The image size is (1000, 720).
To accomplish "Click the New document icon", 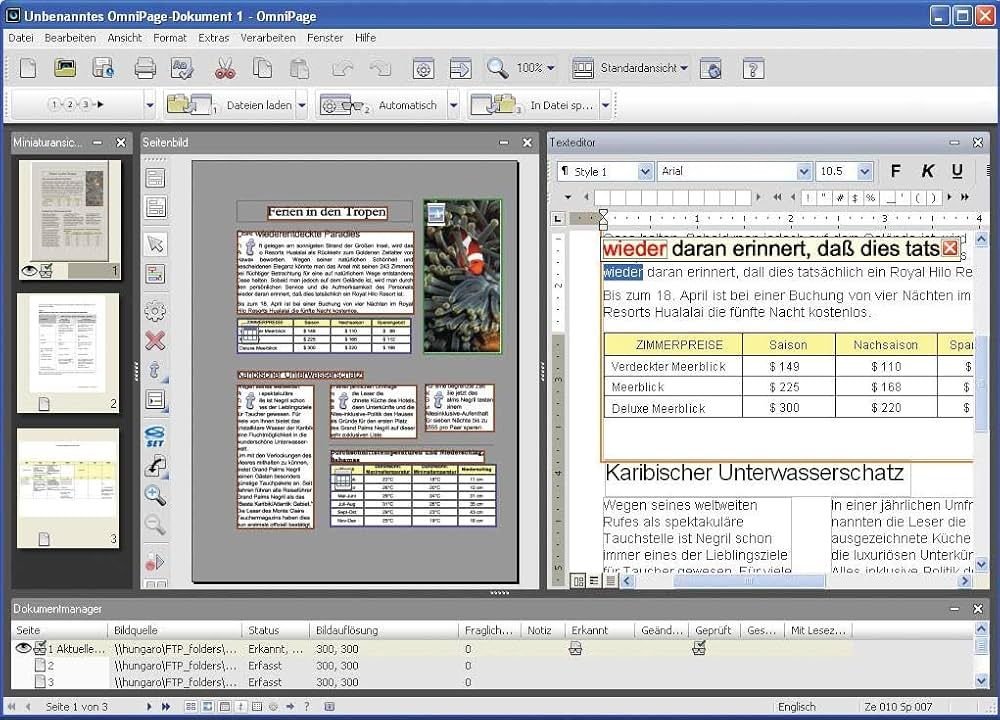I will pos(27,68).
